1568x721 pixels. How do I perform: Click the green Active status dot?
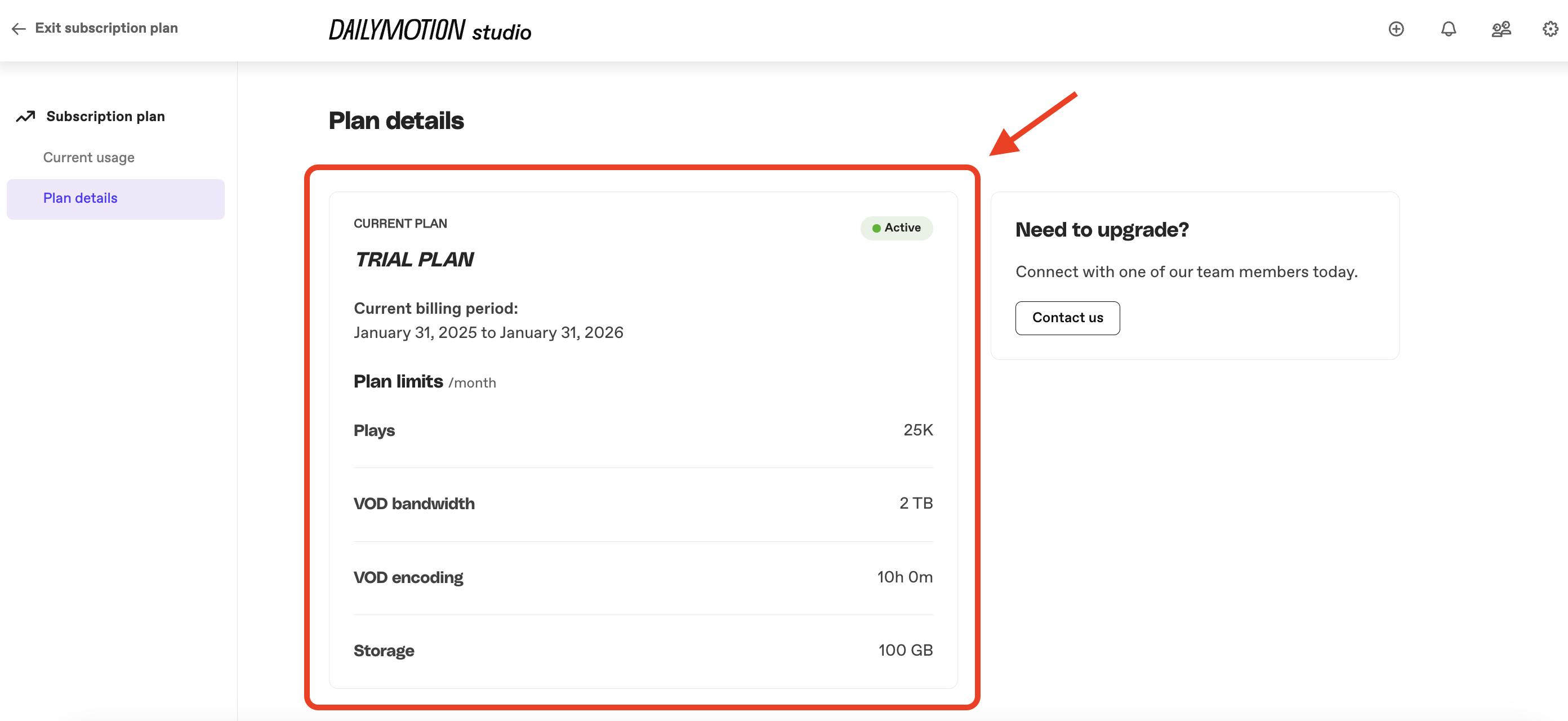click(x=876, y=228)
